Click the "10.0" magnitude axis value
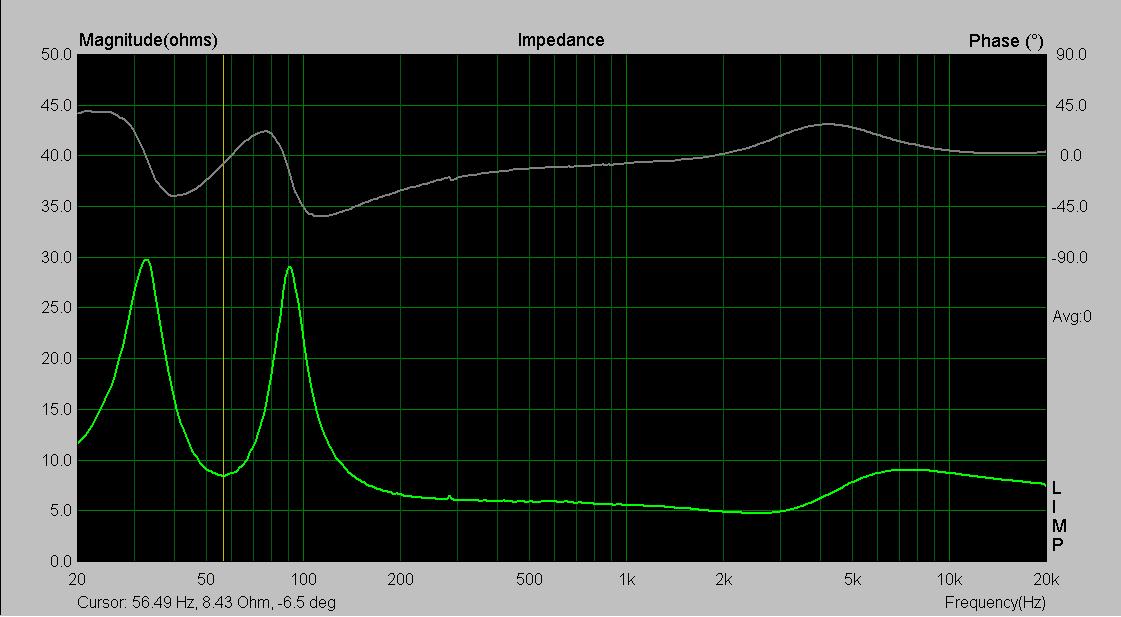 coord(56,460)
